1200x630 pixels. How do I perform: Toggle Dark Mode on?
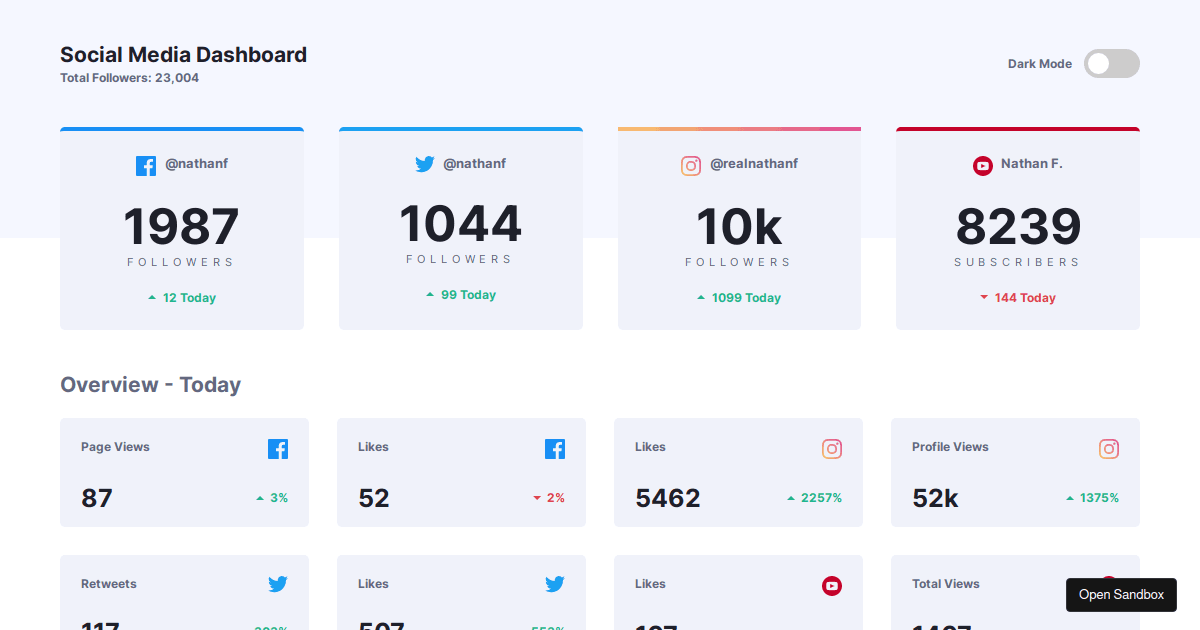1111,63
